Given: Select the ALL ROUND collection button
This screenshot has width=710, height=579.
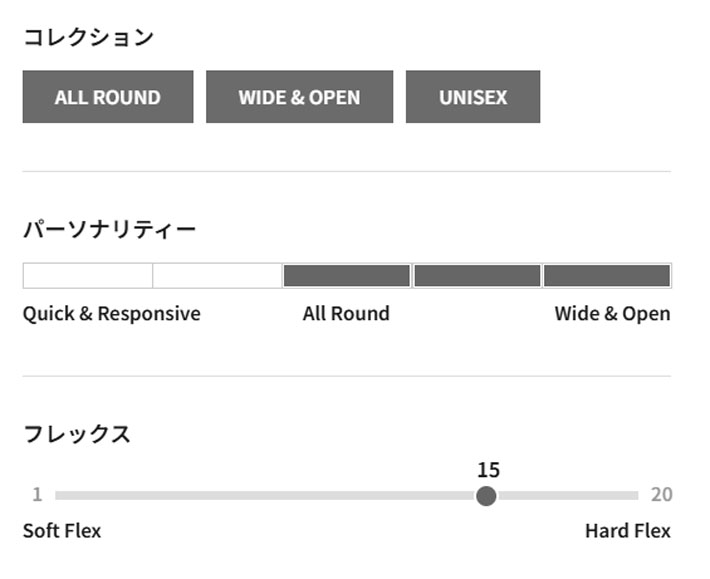Looking at the screenshot, I should 108,96.
